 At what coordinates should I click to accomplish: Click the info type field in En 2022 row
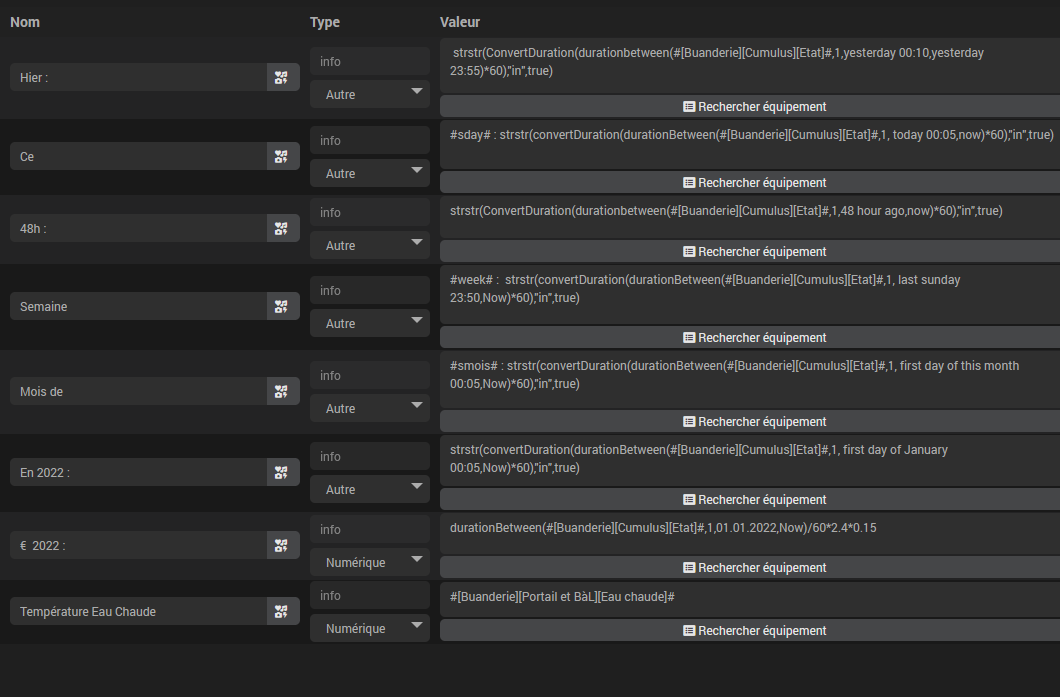coord(370,456)
